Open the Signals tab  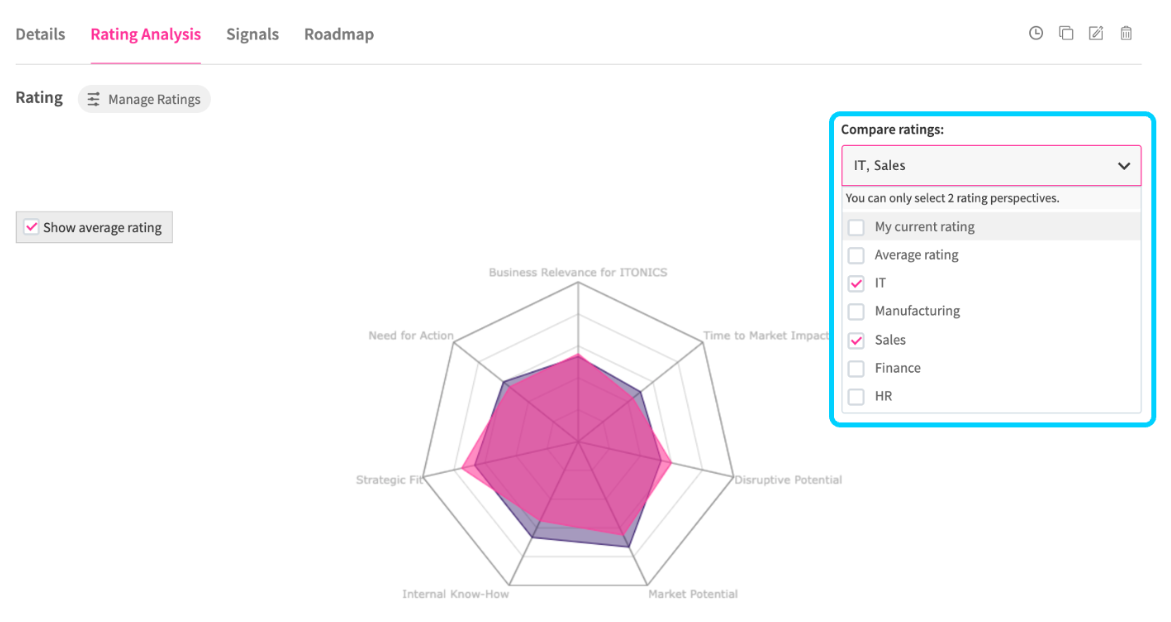(x=252, y=34)
